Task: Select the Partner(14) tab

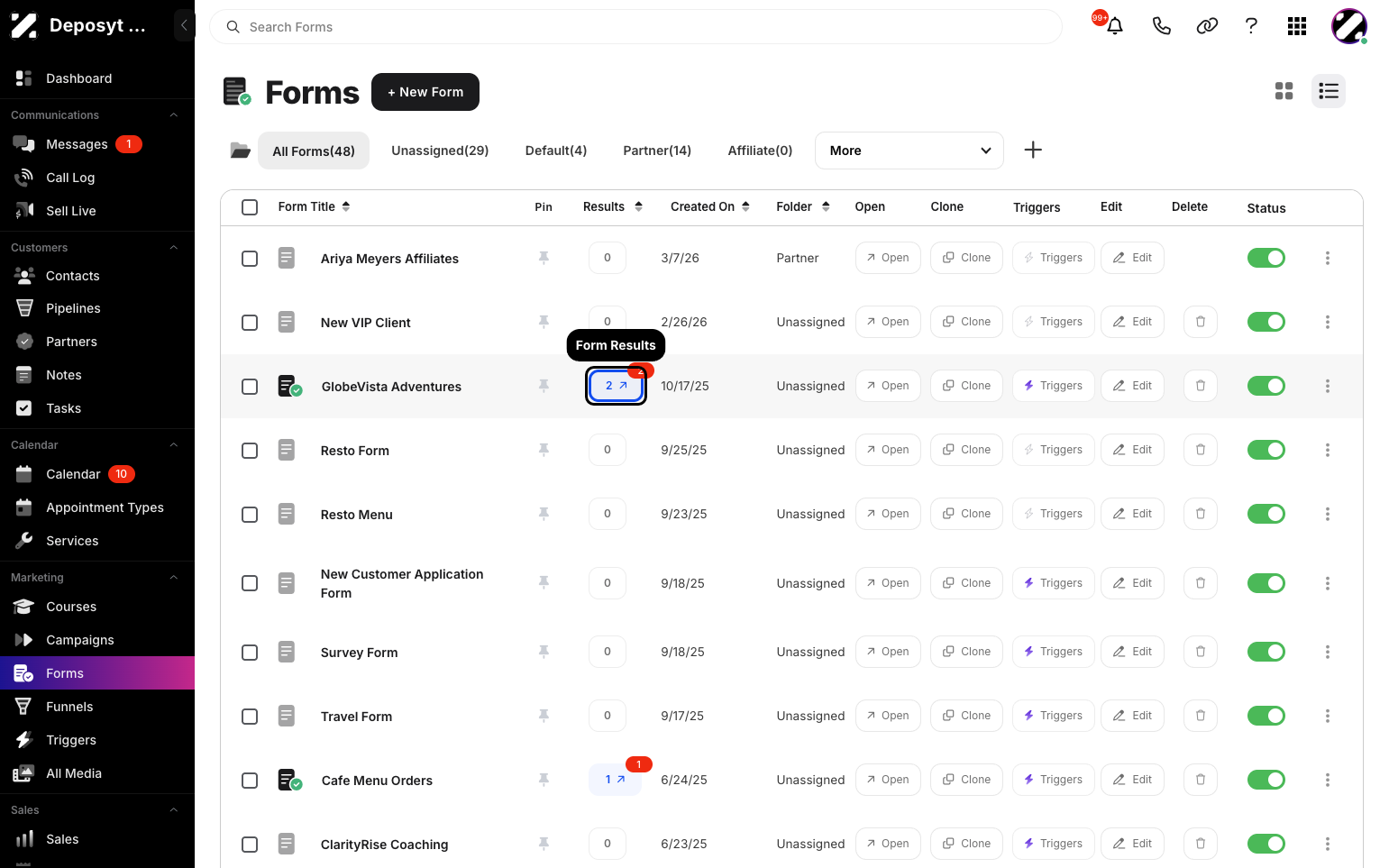Action: click(x=657, y=151)
